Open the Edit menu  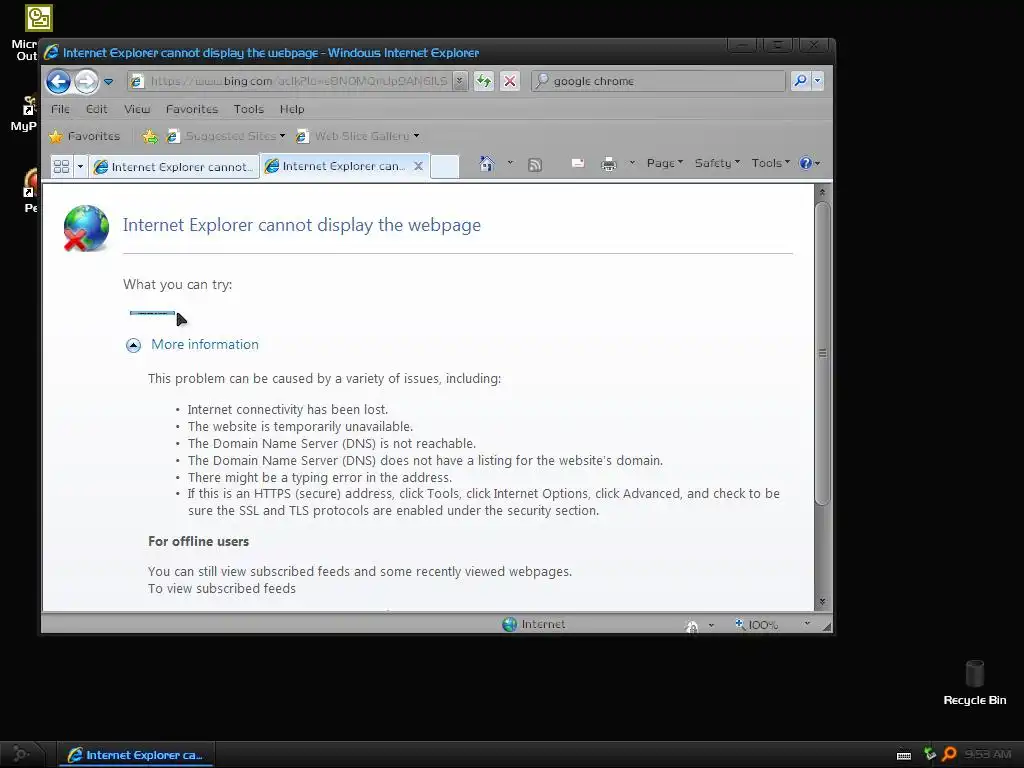click(x=97, y=109)
